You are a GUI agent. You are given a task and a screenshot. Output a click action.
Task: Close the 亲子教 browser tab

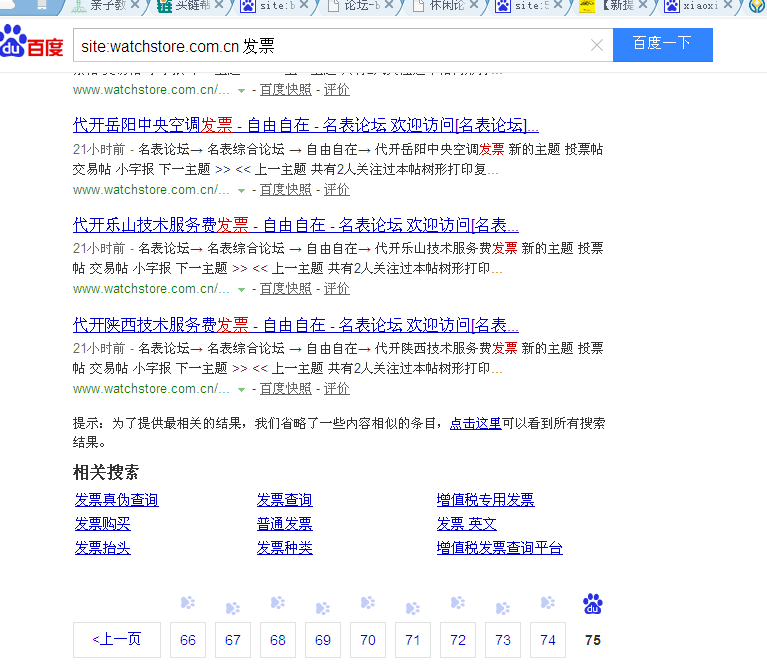coord(135,5)
